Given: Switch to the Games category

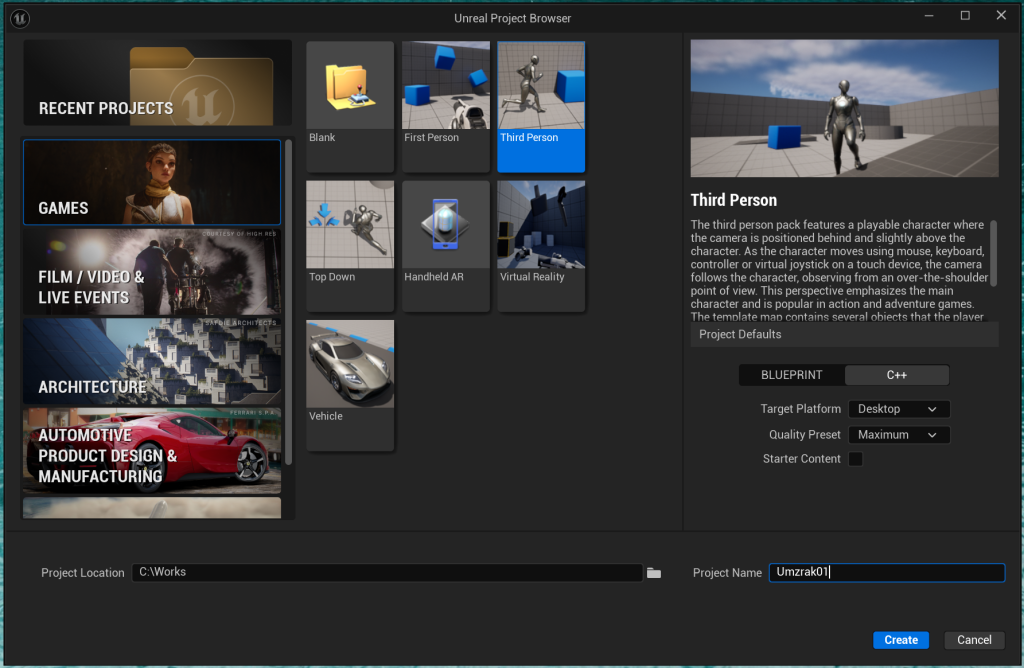Looking at the screenshot, I should (x=152, y=182).
